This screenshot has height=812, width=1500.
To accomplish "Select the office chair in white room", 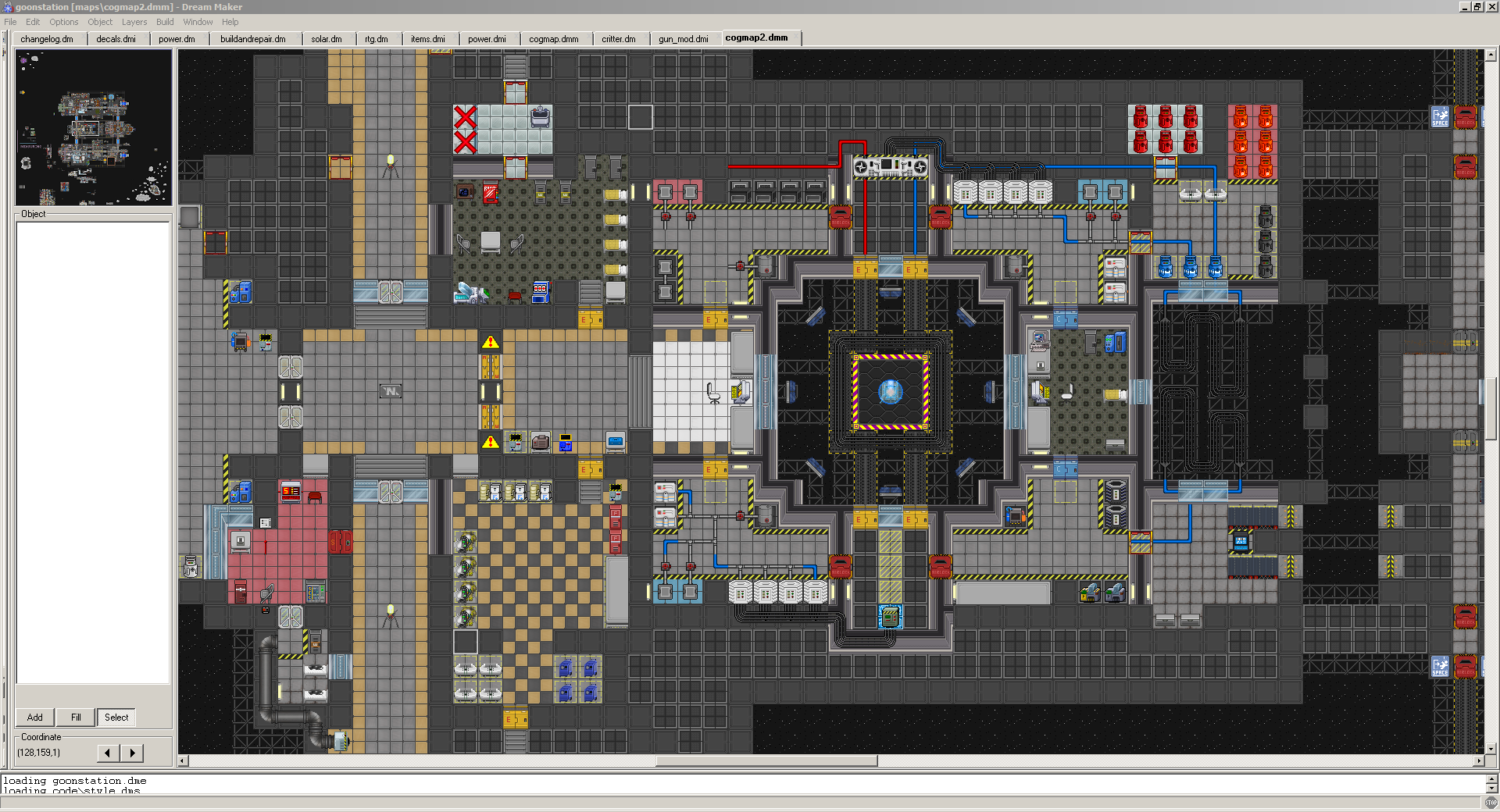I will coord(713,392).
